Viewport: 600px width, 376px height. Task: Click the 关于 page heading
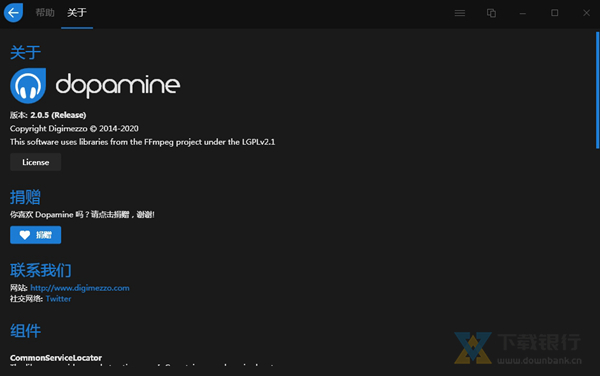25,52
